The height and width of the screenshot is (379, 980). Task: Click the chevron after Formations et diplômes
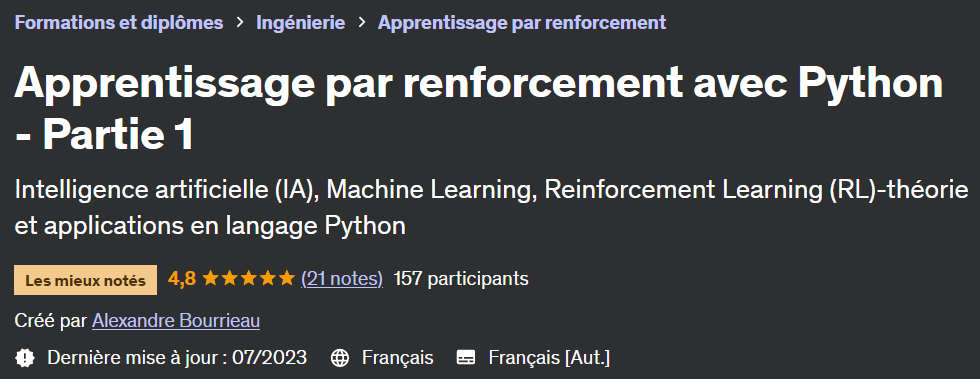(x=240, y=23)
